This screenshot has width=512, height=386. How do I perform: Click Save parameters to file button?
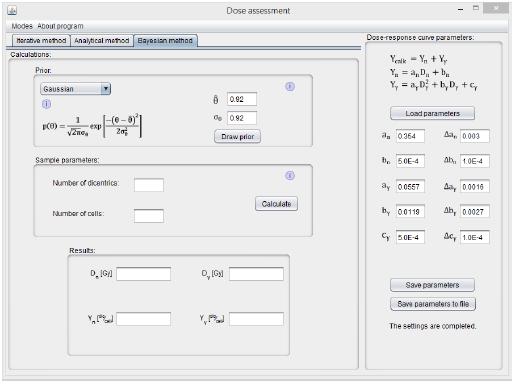(x=433, y=304)
